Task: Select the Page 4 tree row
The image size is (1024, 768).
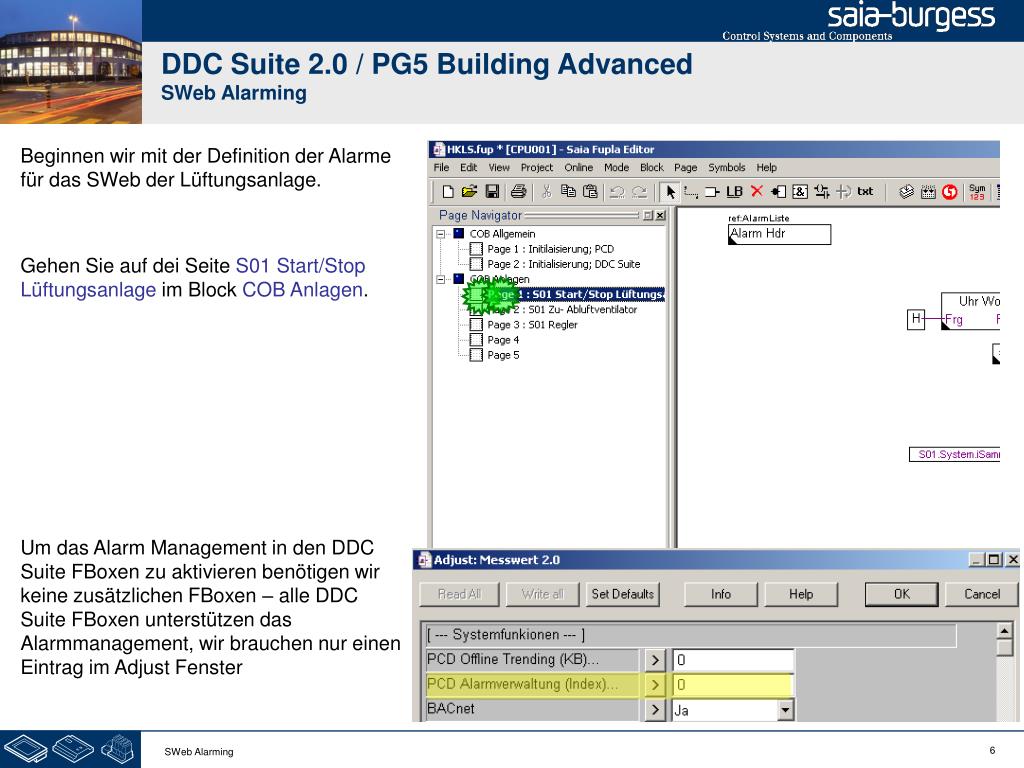Action: click(x=503, y=340)
